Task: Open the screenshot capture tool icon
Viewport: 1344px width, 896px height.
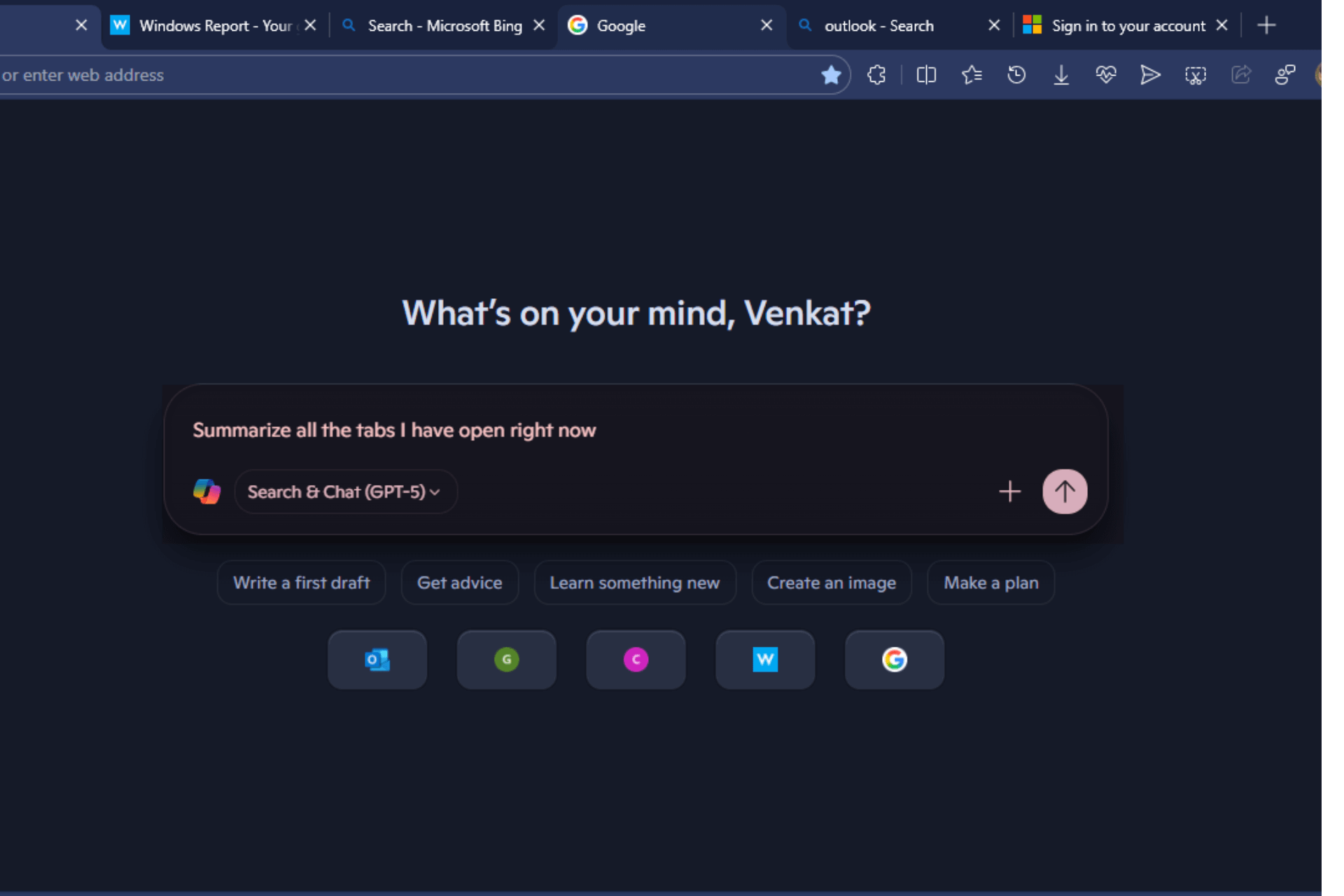Action: tap(1195, 75)
